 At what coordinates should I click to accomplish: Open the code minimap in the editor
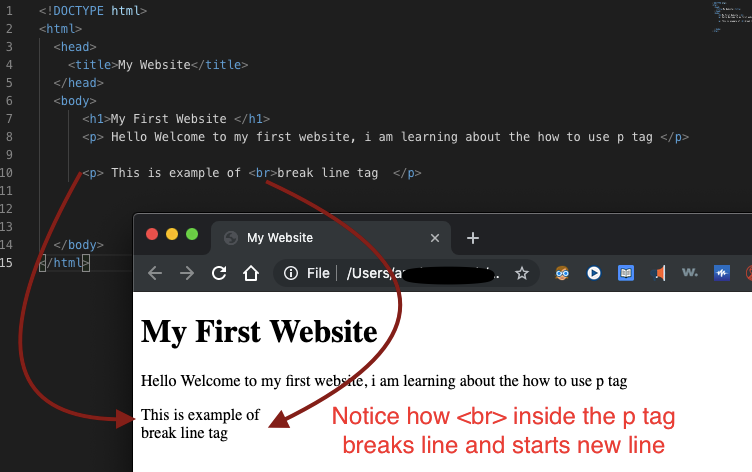coord(731,15)
